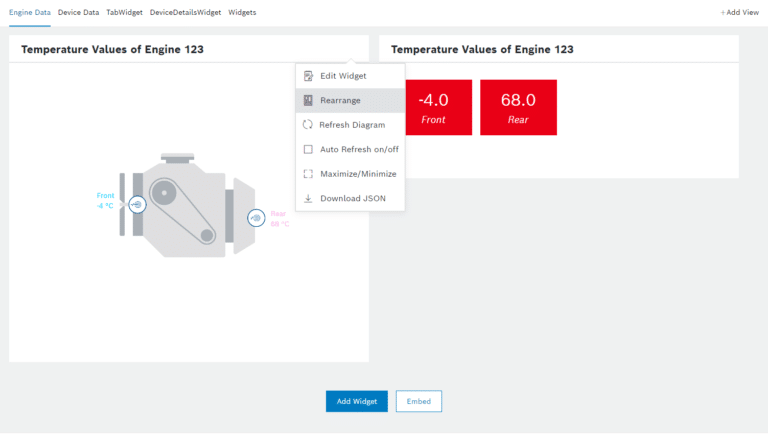Click the Front sensor icon on engine

pos(137,204)
